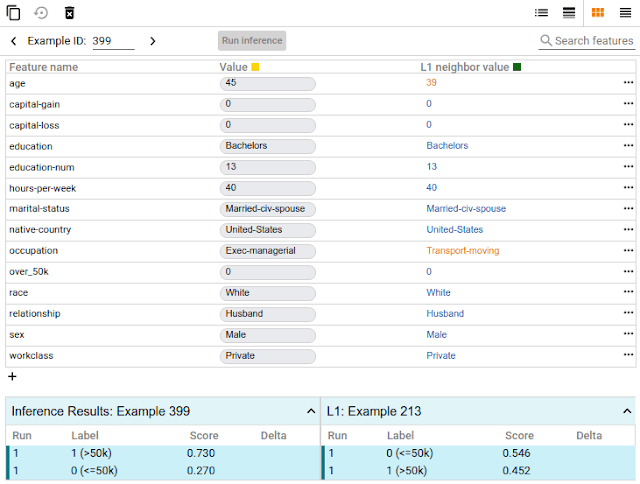Switch to orange grid view layout
640x484 pixels.
click(x=598, y=13)
